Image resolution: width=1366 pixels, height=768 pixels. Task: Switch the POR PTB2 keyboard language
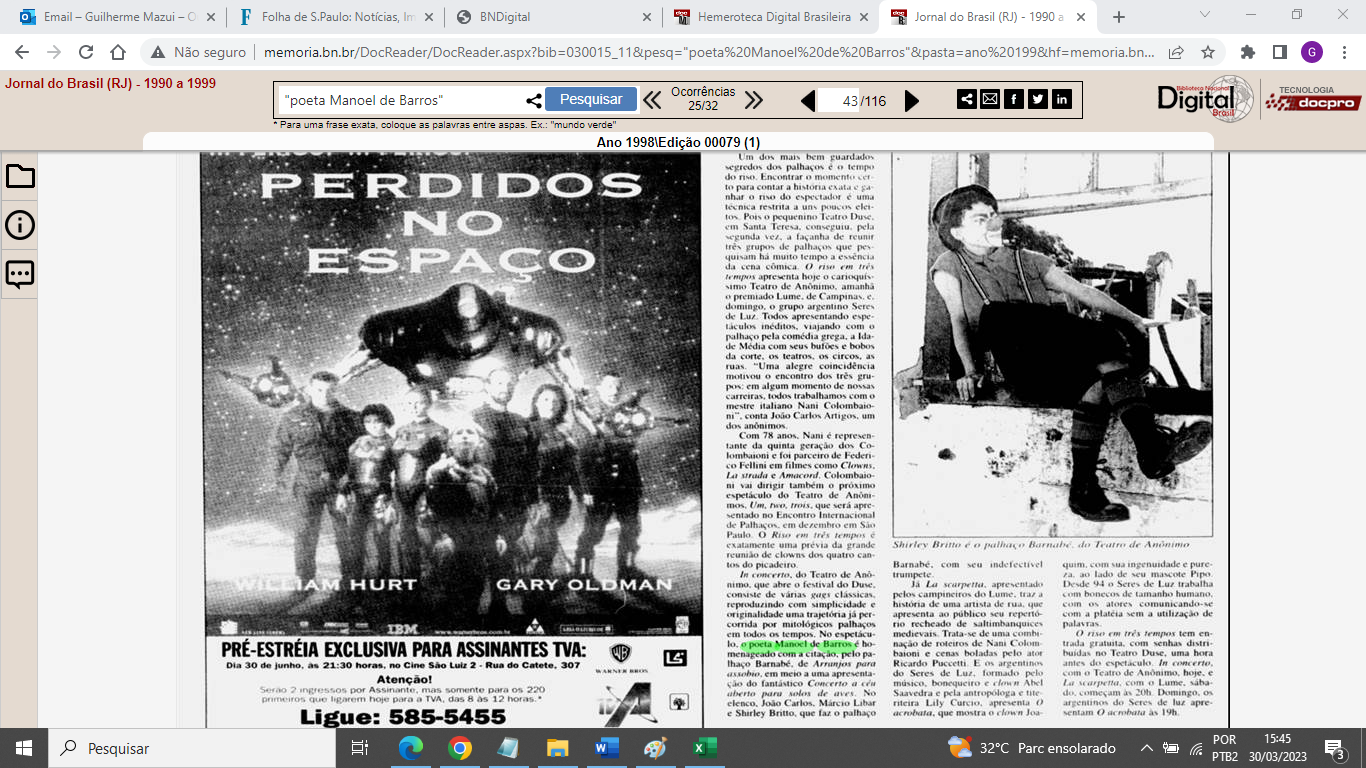click(1224, 748)
